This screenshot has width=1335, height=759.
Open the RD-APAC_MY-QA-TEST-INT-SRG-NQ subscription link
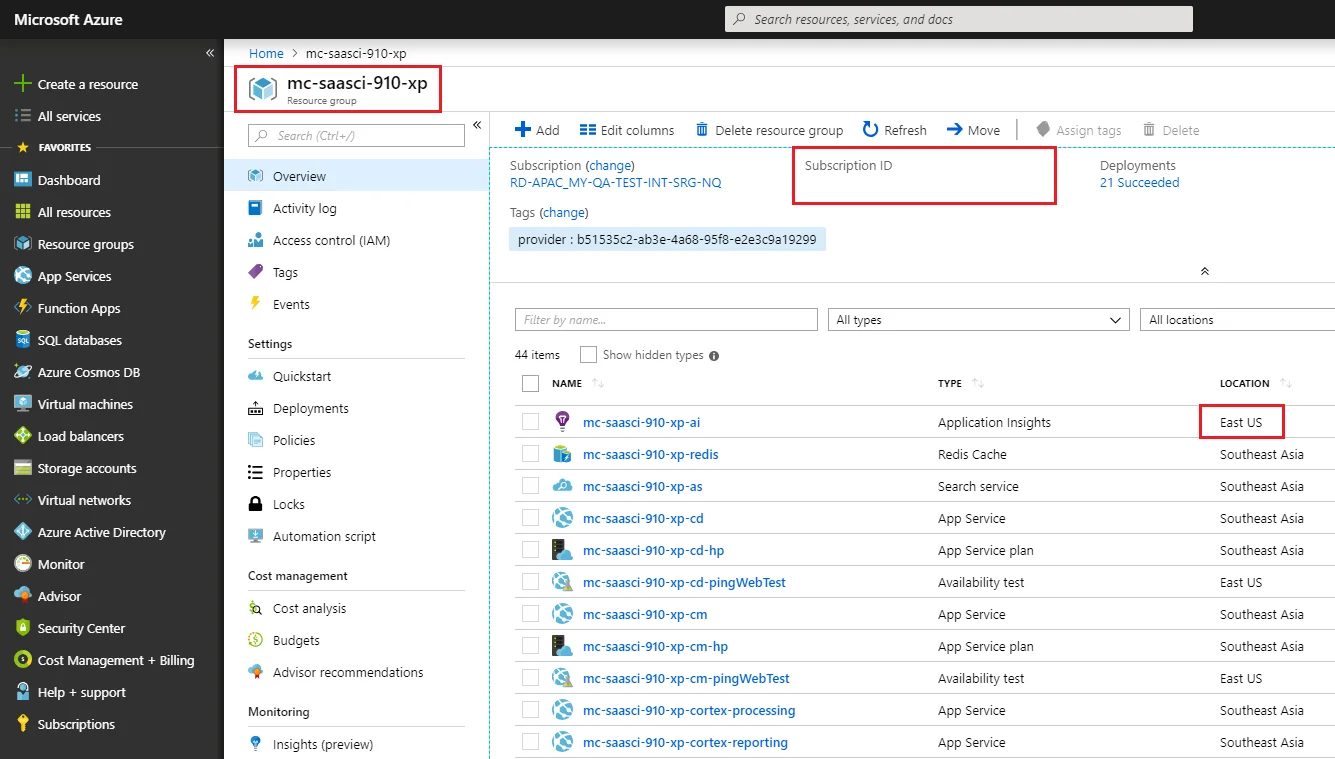click(615, 183)
